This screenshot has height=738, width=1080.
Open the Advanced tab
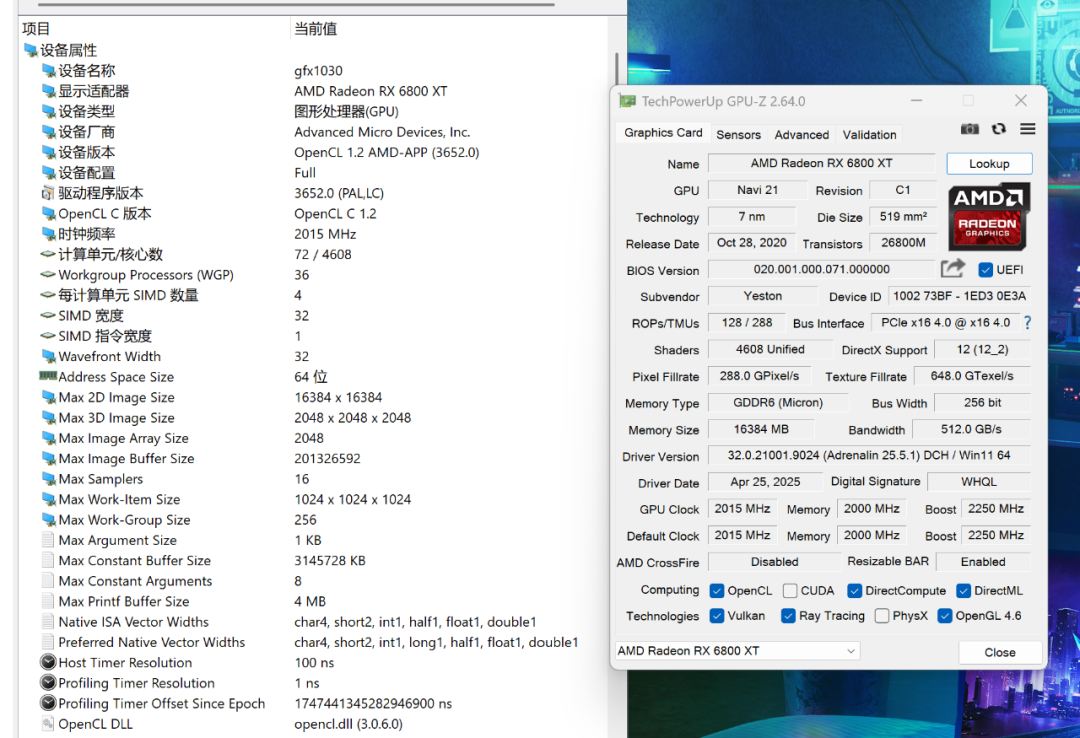tap(802, 134)
